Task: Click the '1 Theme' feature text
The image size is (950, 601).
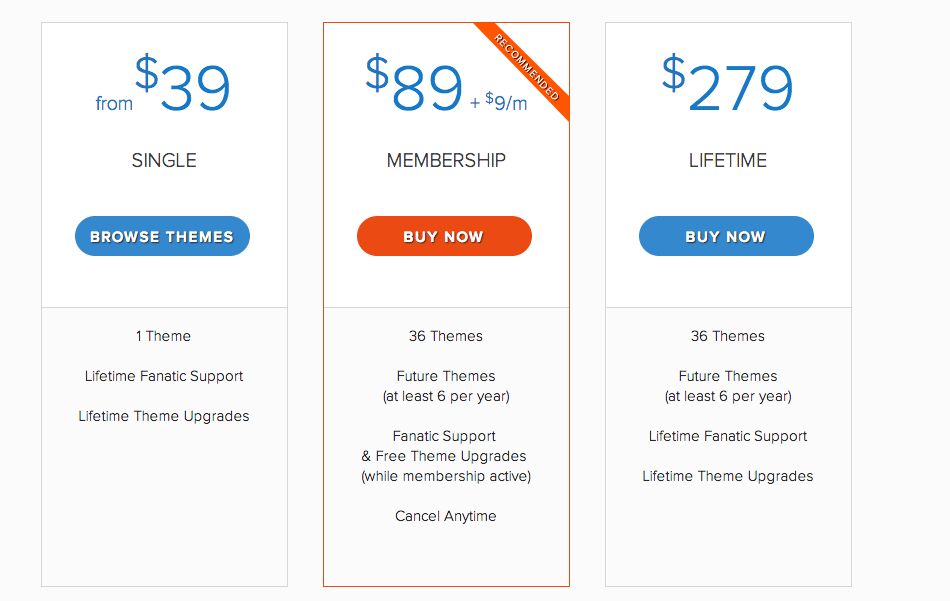Action: pos(163,336)
